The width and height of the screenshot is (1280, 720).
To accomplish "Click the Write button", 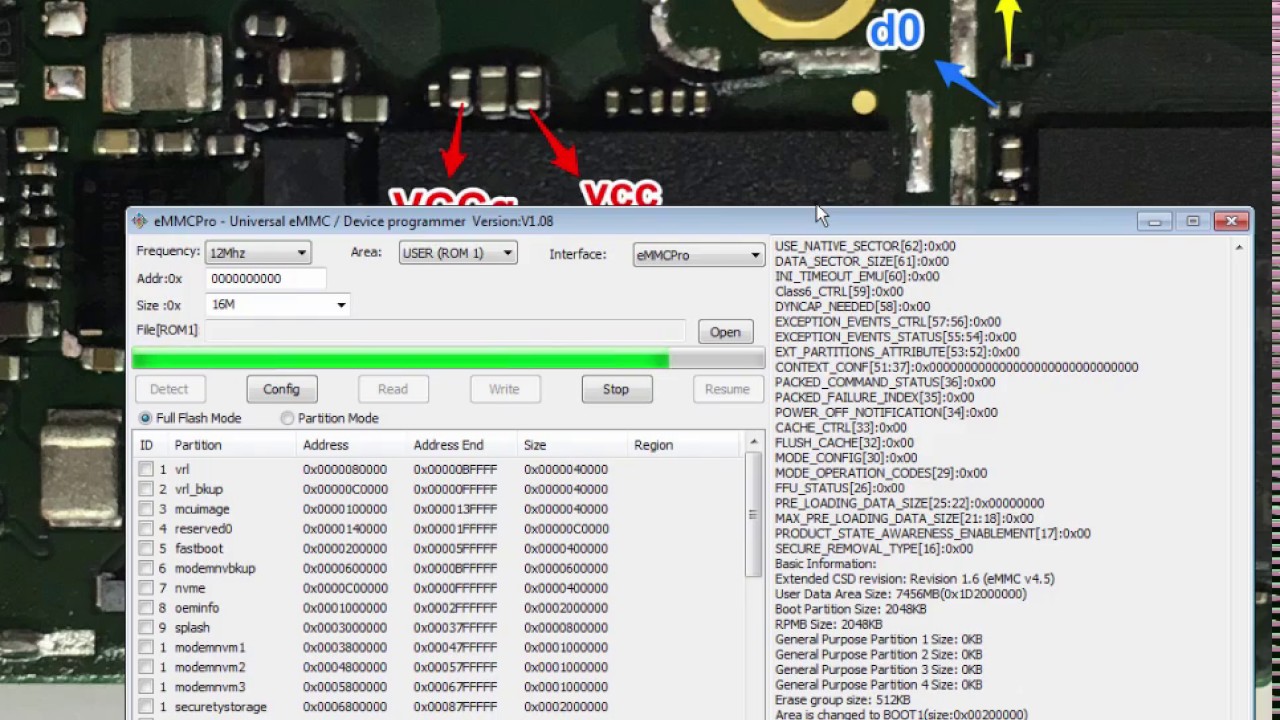I will pos(504,389).
